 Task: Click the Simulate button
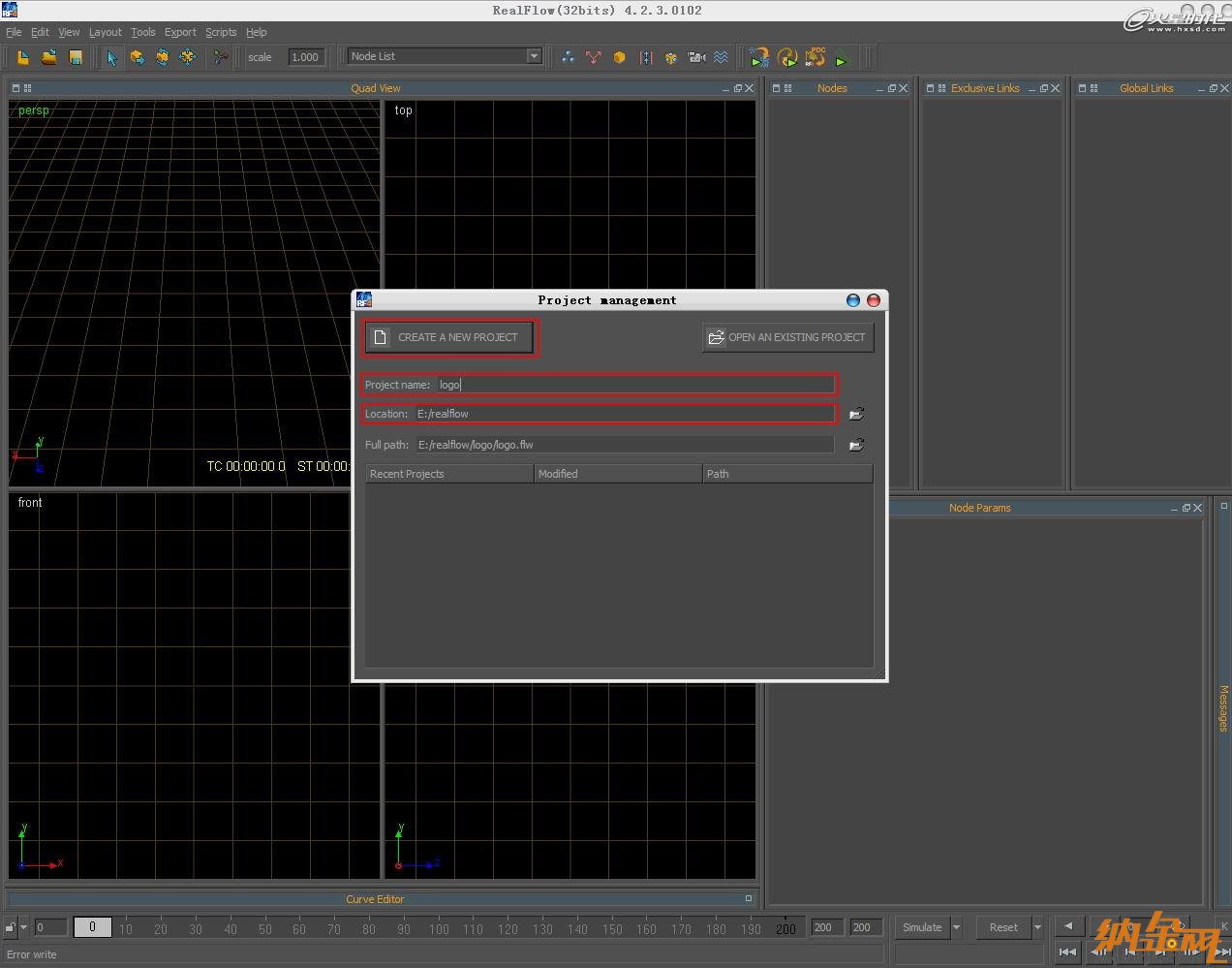(x=922, y=927)
